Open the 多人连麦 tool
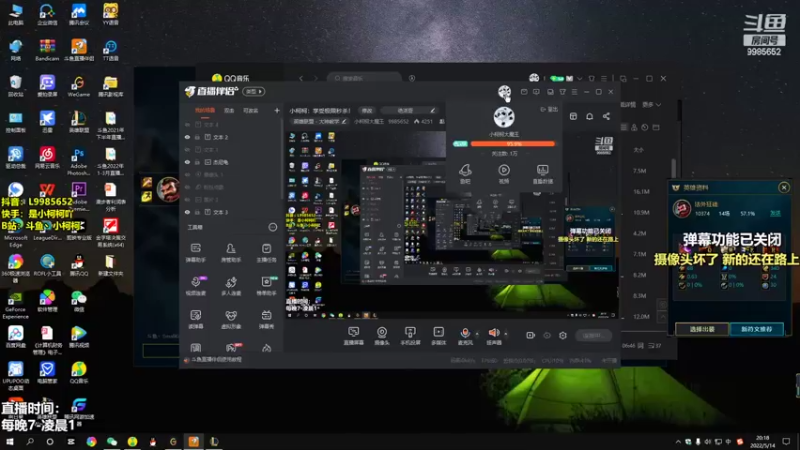The width and height of the screenshot is (800, 450). pos(231,286)
